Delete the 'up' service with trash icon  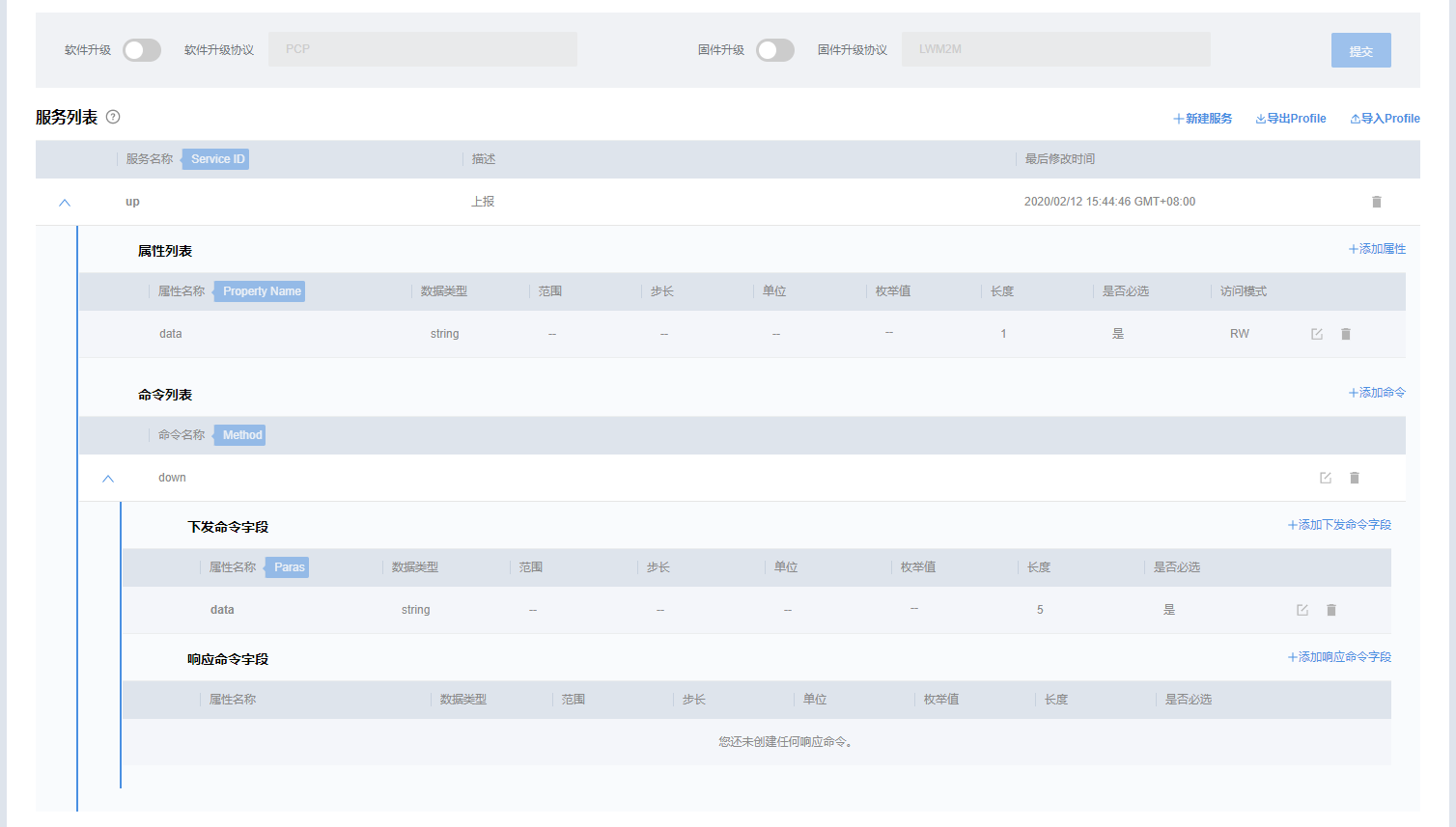[1376, 202]
